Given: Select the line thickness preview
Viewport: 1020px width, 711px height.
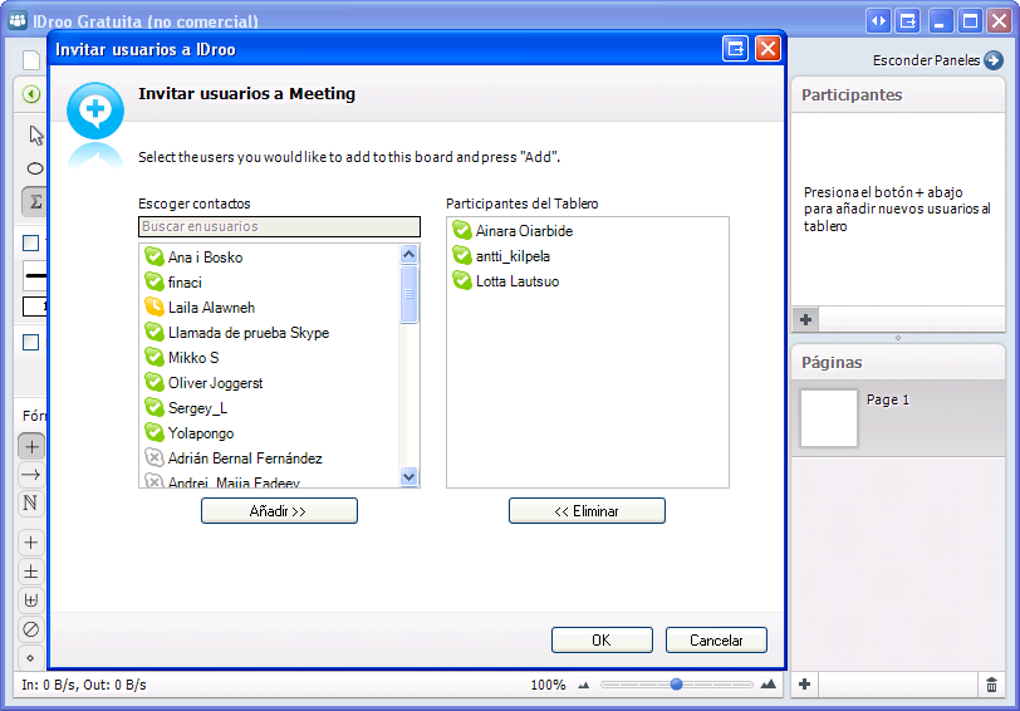Looking at the screenshot, I should click(35, 276).
